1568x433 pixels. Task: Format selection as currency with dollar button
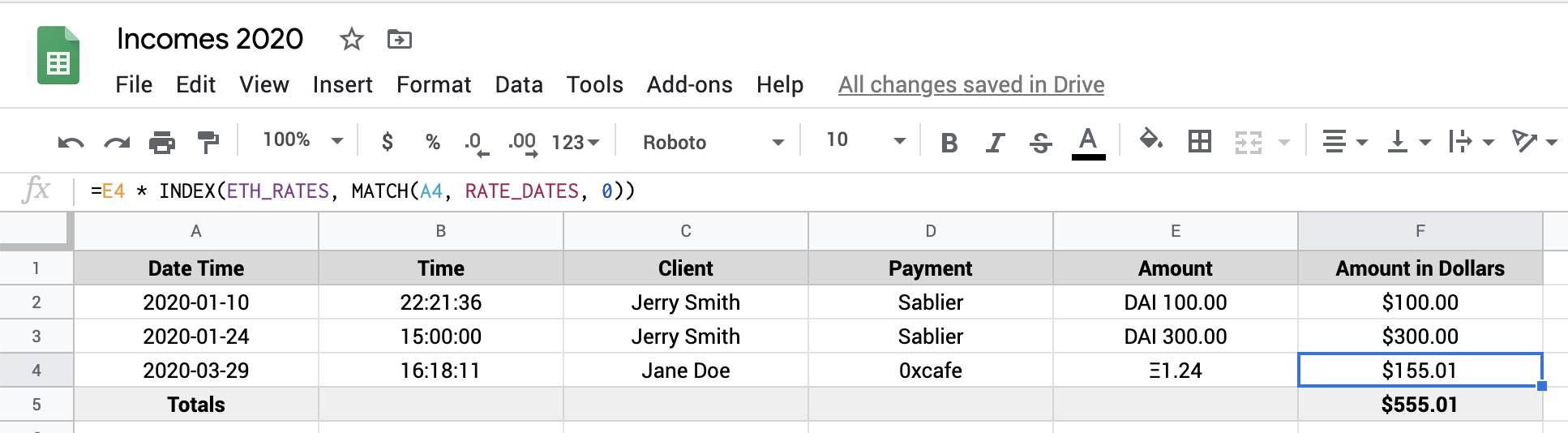(388, 142)
